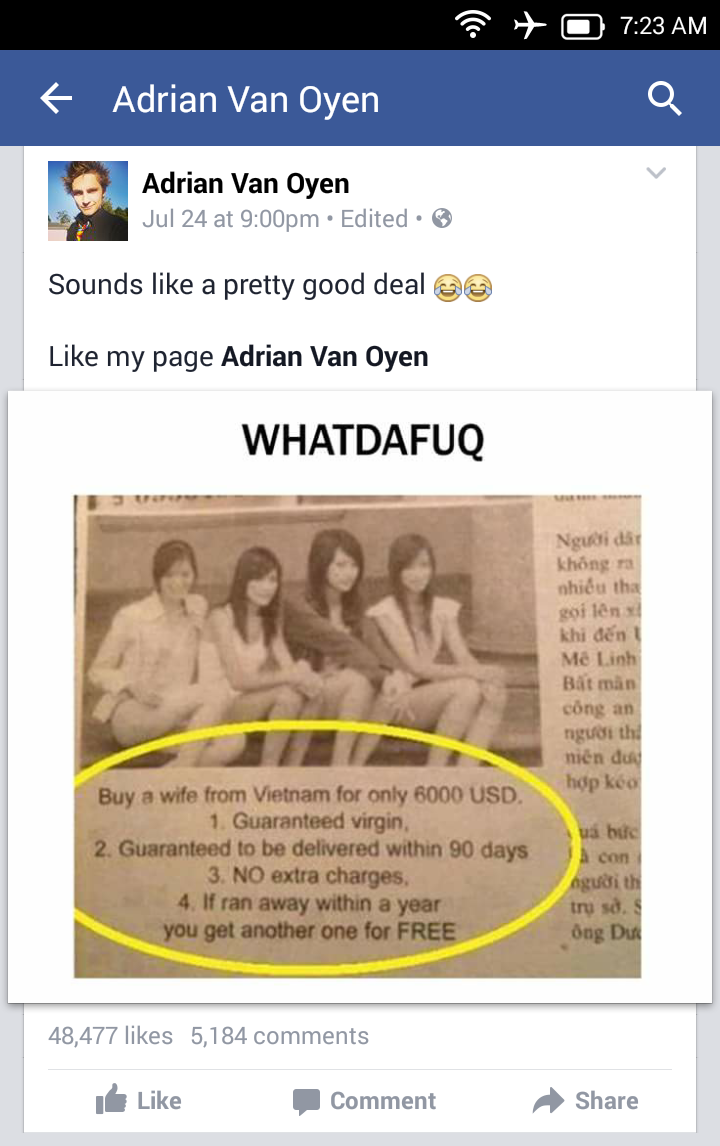The height and width of the screenshot is (1146, 720).
Task: Open post timestamp Jul 24 at 9:00pm
Action: [x=230, y=219]
